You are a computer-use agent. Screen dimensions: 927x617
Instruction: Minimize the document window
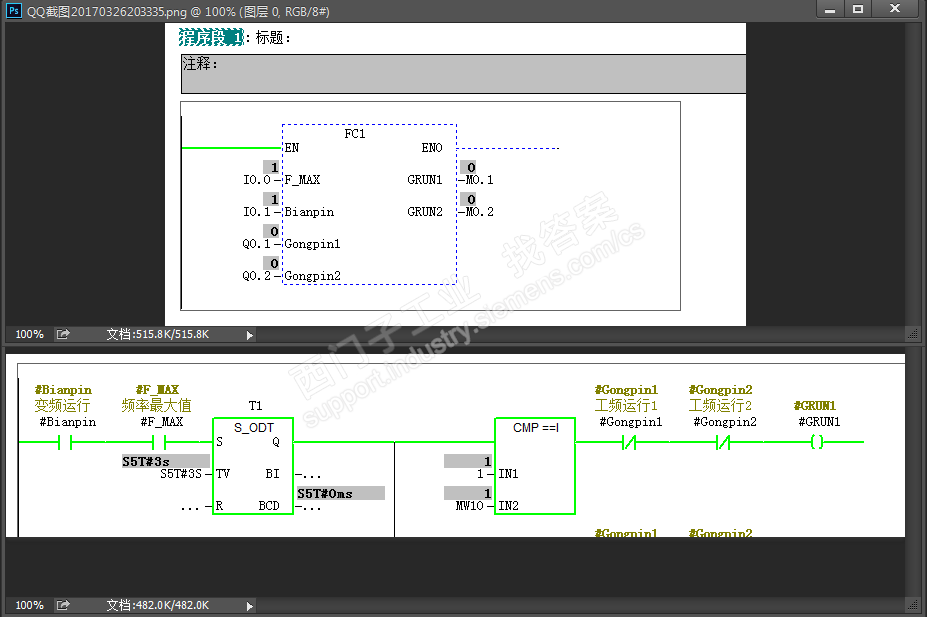tap(829, 9)
